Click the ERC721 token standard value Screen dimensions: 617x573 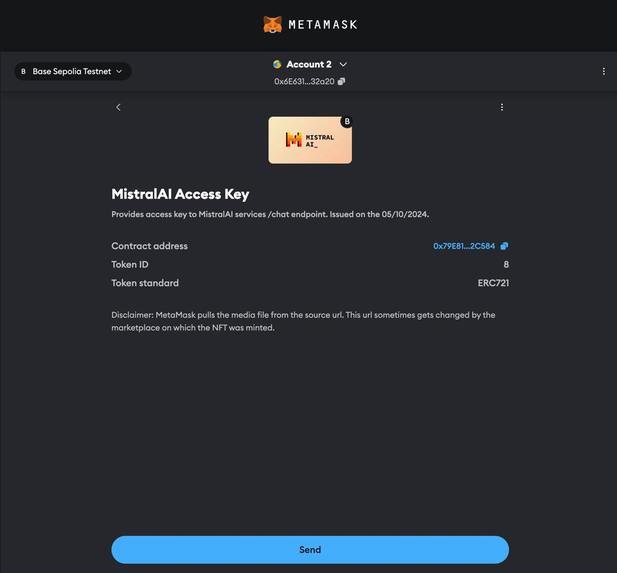[493, 283]
